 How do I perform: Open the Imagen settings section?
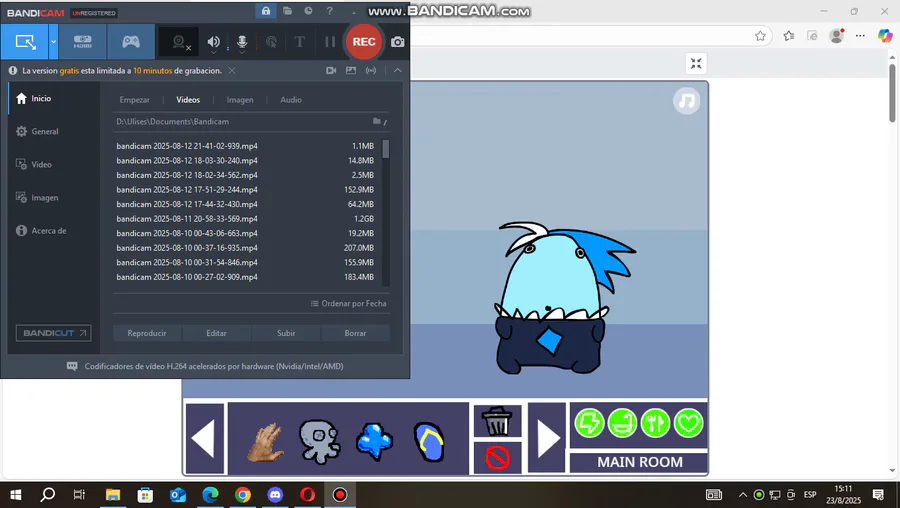coord(54,197)
